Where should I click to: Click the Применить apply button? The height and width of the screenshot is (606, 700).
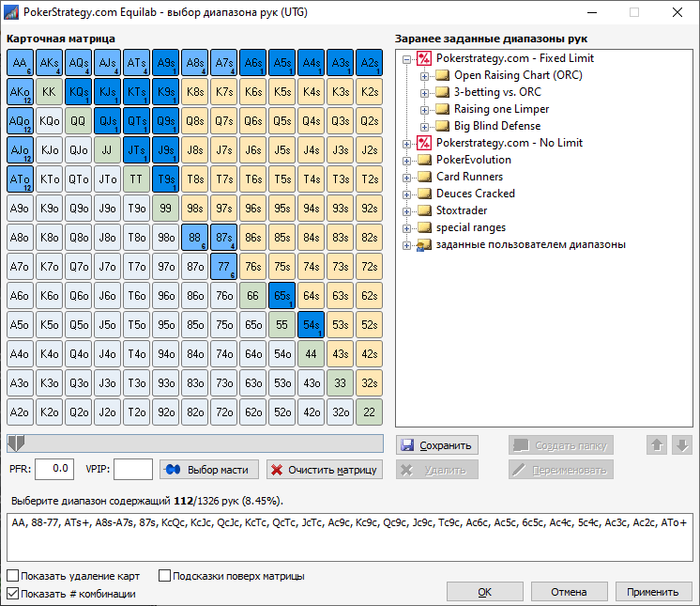653,592
